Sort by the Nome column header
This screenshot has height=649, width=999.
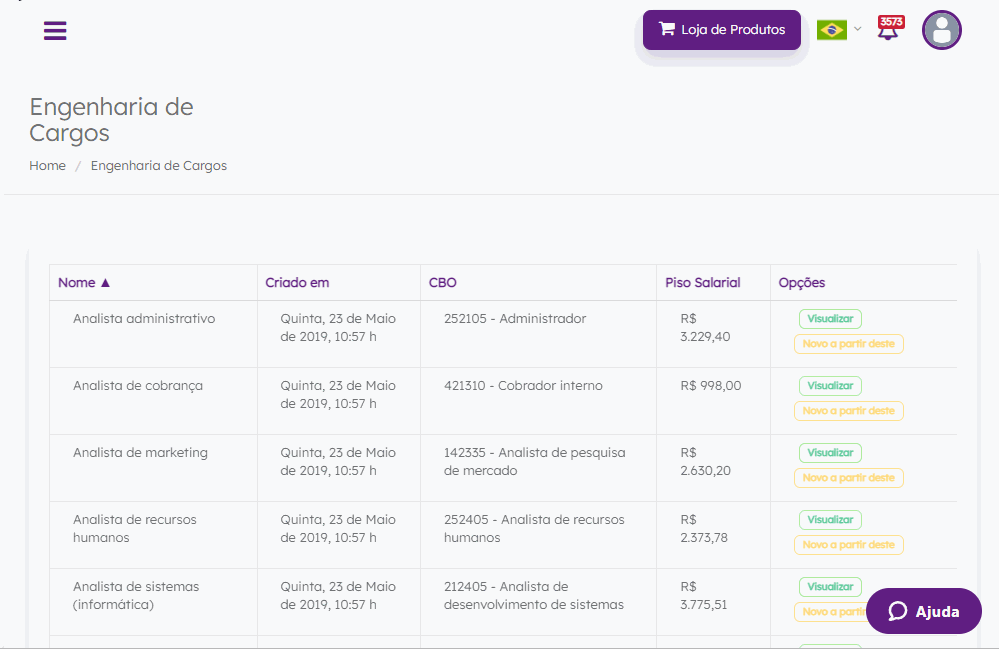[x=153, y=283]
